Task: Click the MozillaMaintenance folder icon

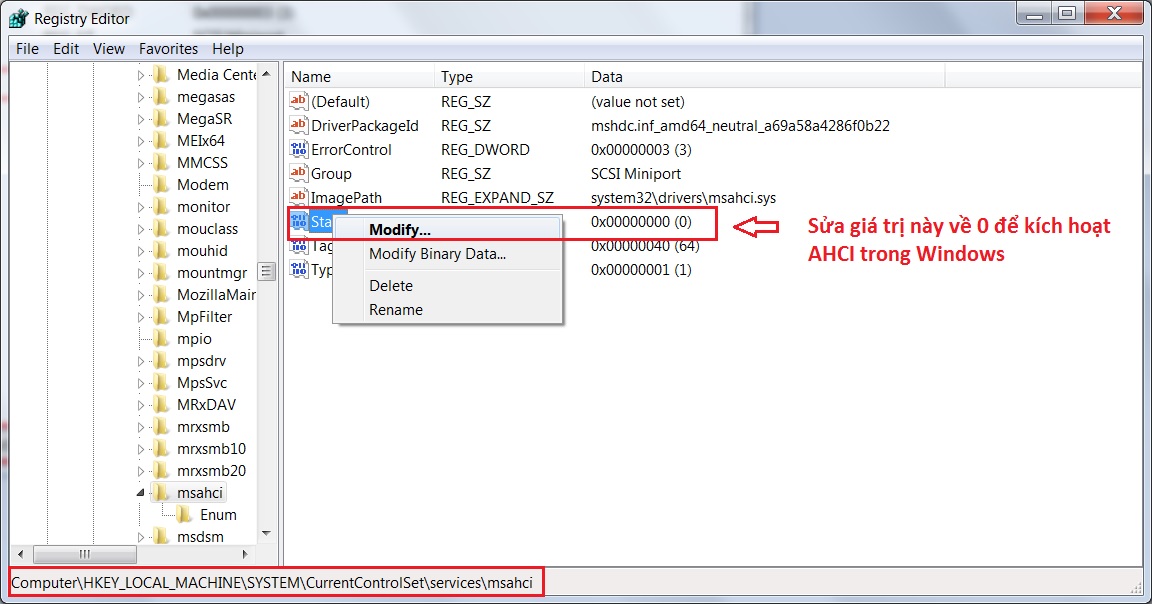Action: (x=161, y=295)
